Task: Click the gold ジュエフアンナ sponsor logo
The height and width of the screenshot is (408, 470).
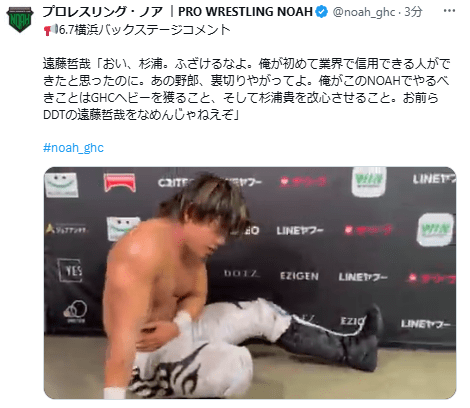Action: [66, 229]
